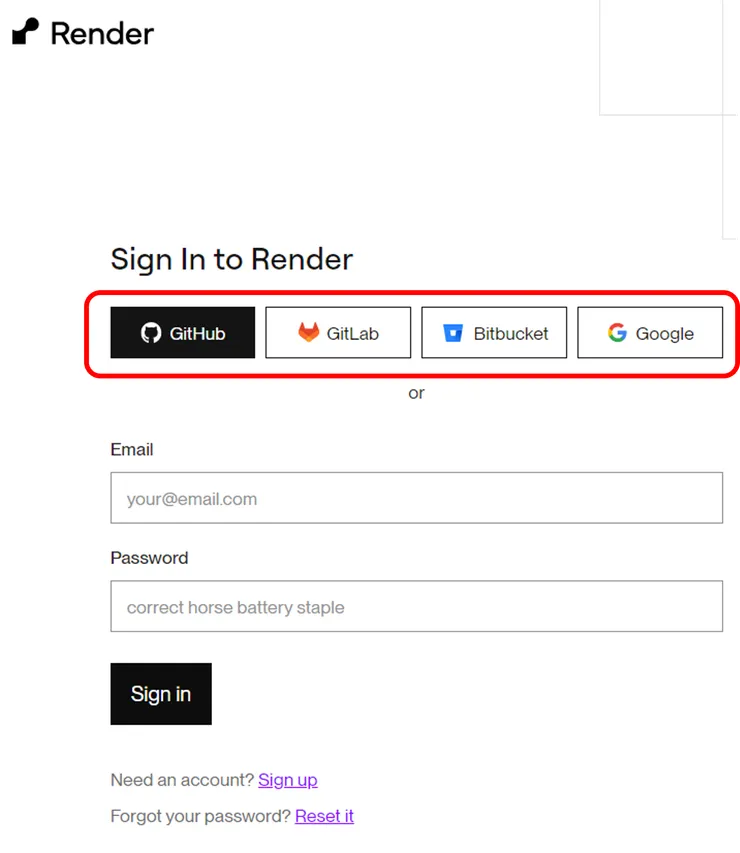The image size is (740, 853).
Task: Click the GitHub octocat icon
Action: tap(151, 333)
